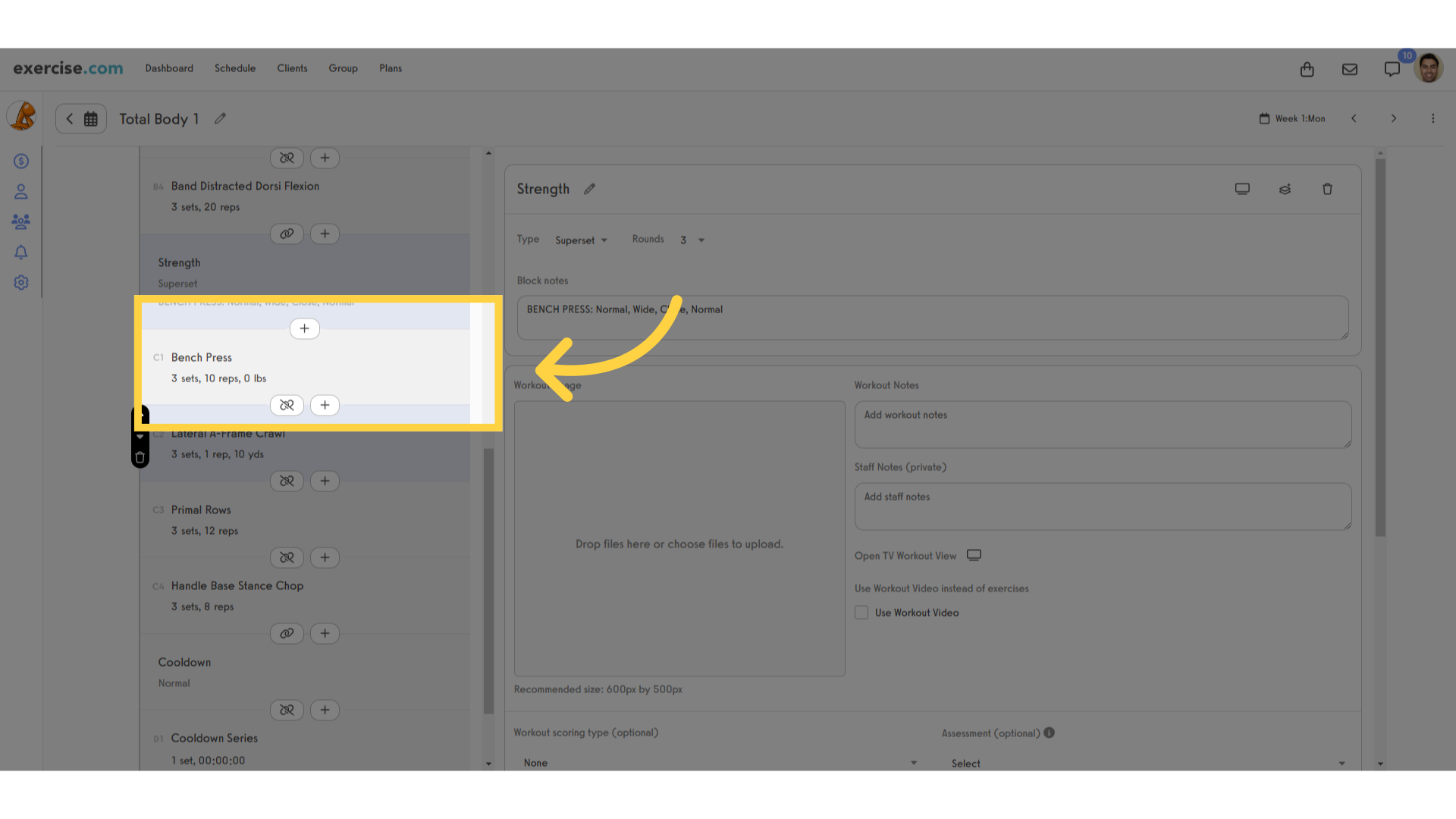Image resolution: width=1456 pixels, height=819 pixels.
Task: Click the plus button to add exercise to Bench Press
Action: (x=324, y=404)
